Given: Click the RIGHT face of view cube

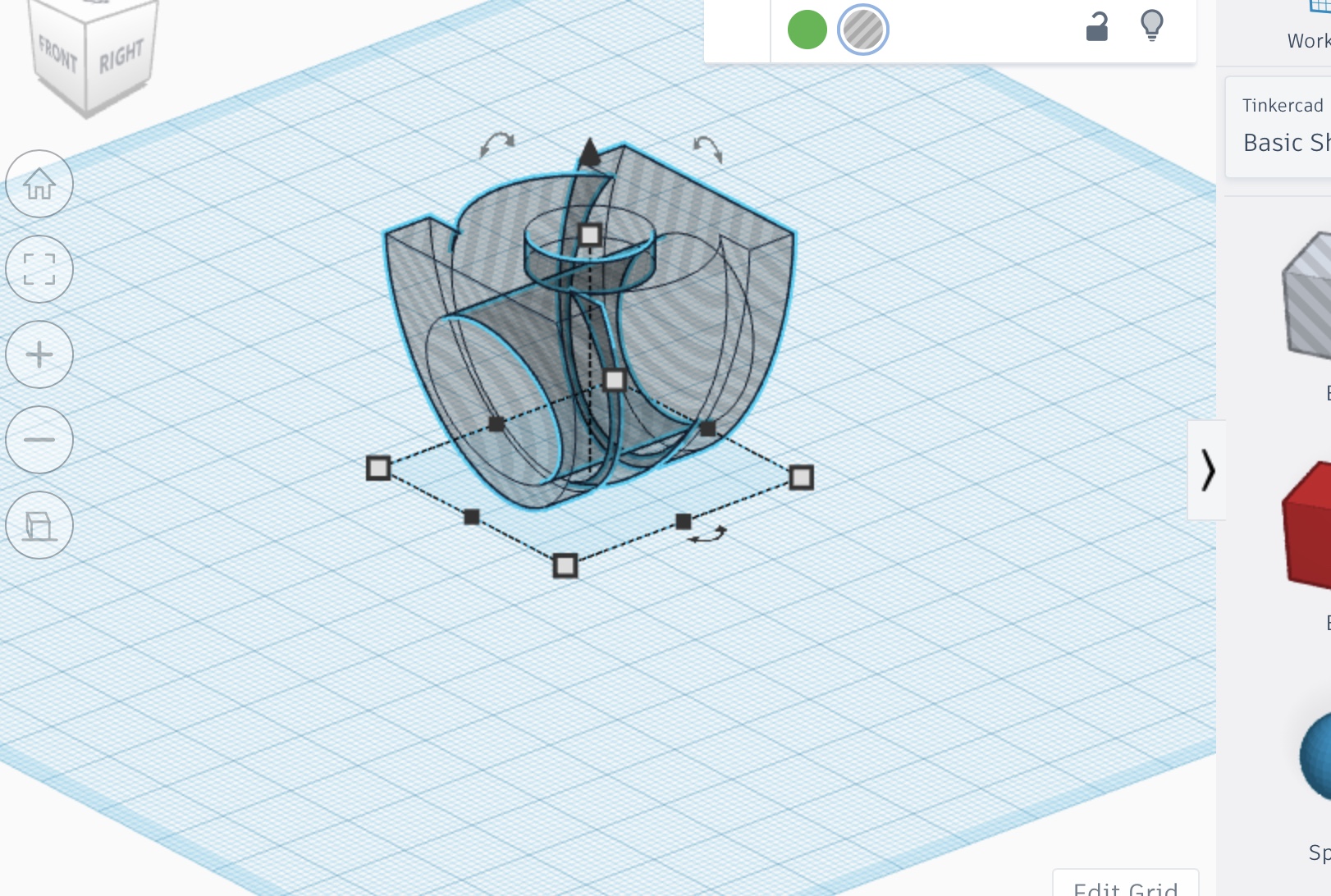Looking at the screenshot, I should [x=121, y=56].
